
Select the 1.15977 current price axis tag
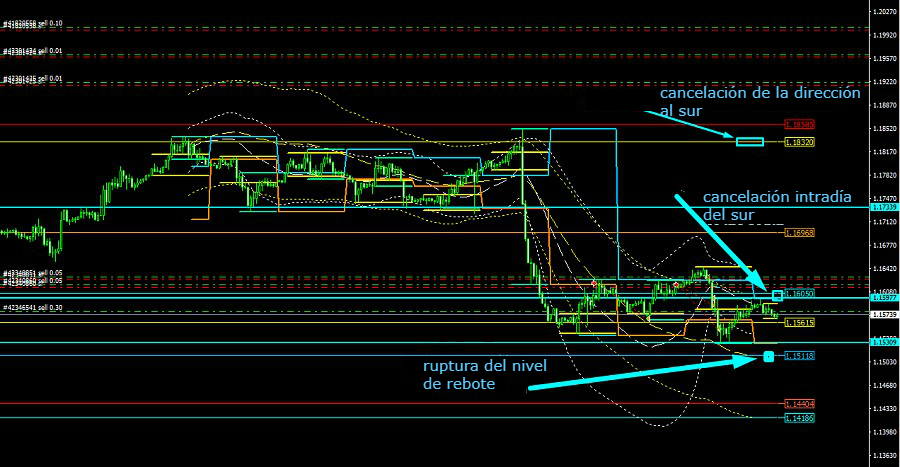[883, 298]
